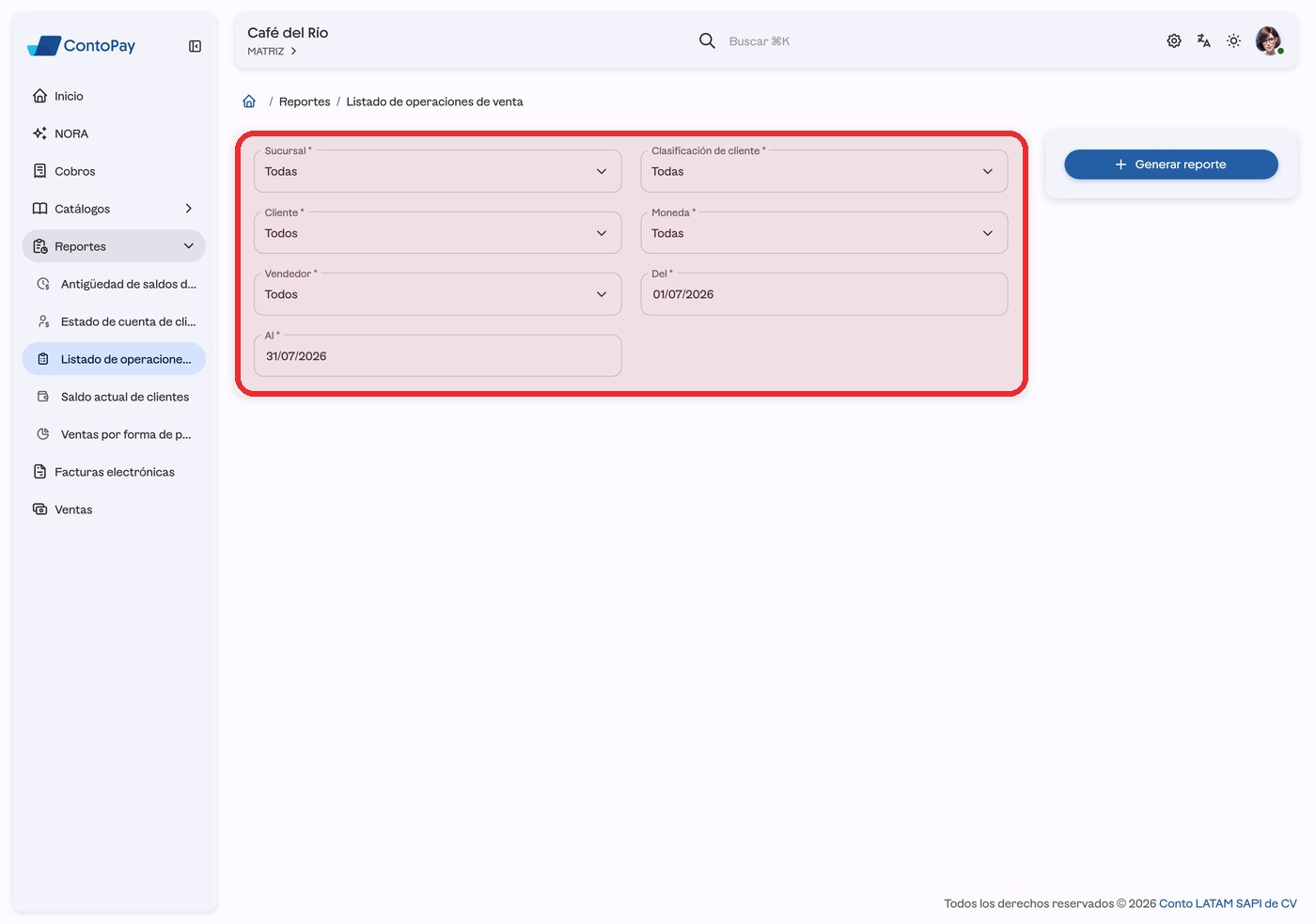Viewport: 1316px width, 924px height.
Task: Click the Al end date field
Action: click(x=438, y=356)
